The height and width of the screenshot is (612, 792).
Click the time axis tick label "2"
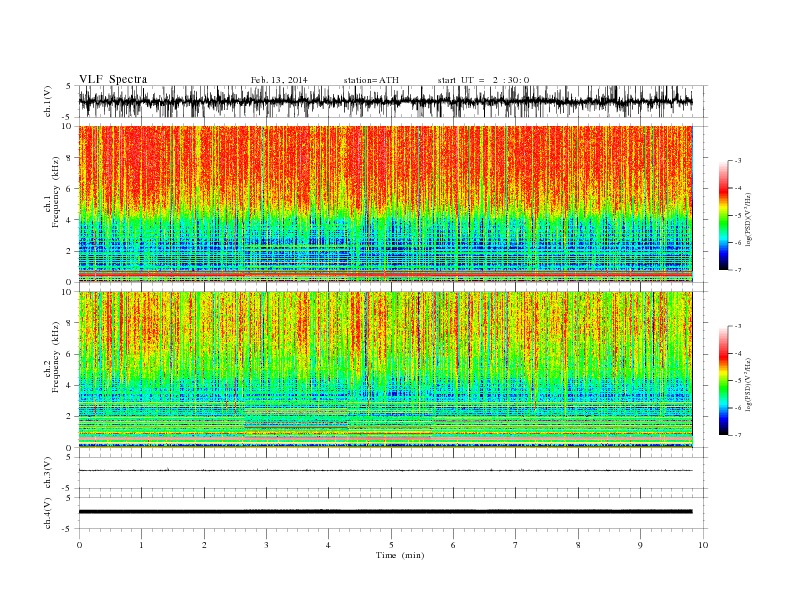tap(204, 545)
